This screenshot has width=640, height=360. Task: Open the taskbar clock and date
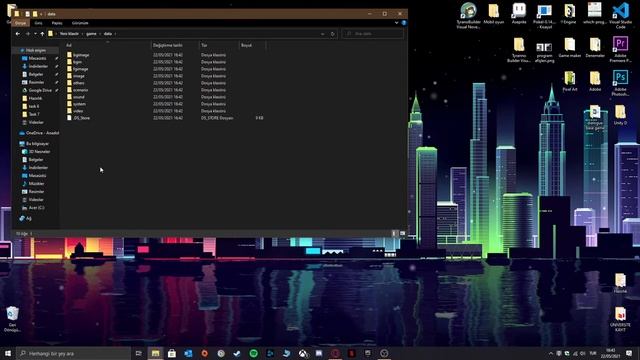(x=611, y=353)
